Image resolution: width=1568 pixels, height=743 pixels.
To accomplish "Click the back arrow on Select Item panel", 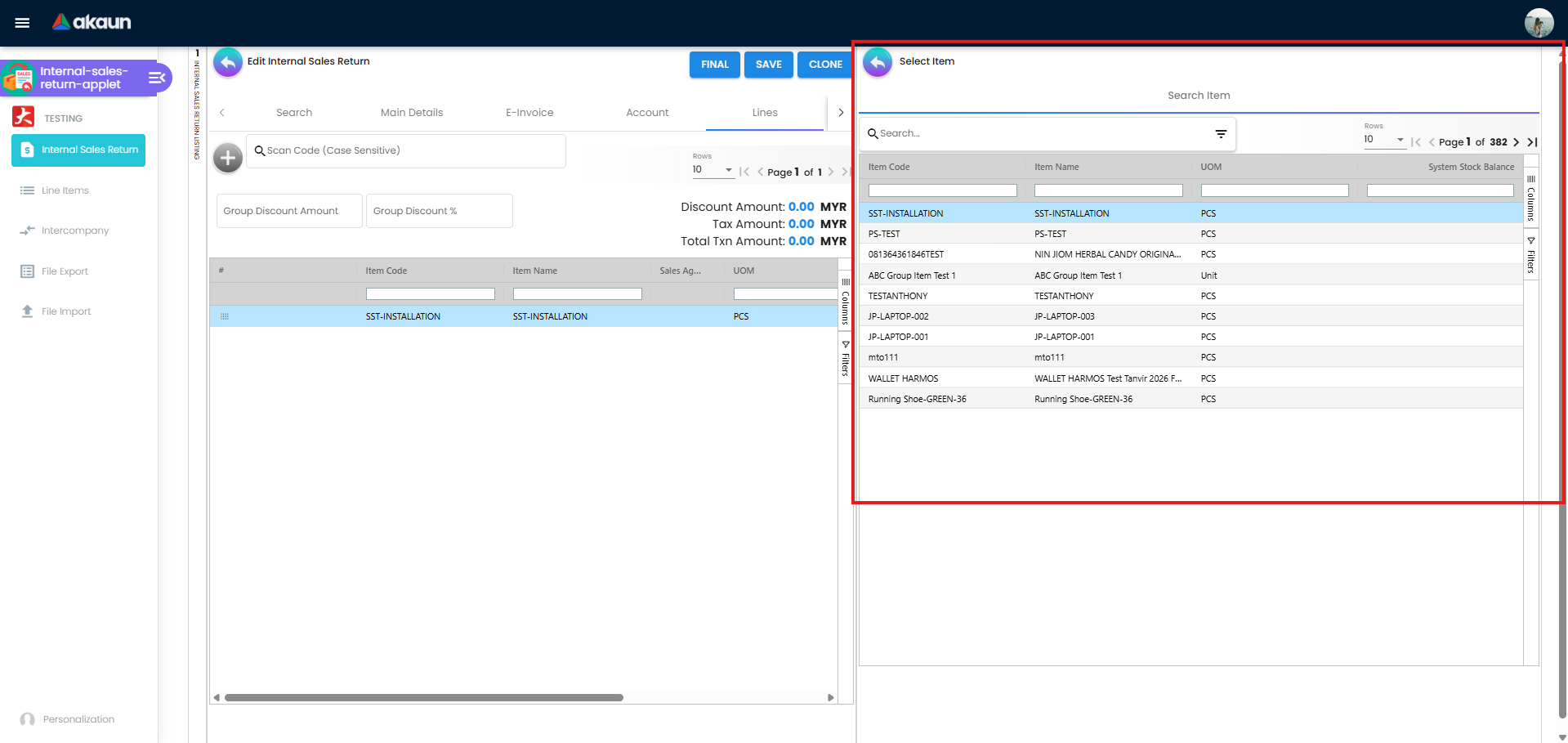I will coord(877,61).
